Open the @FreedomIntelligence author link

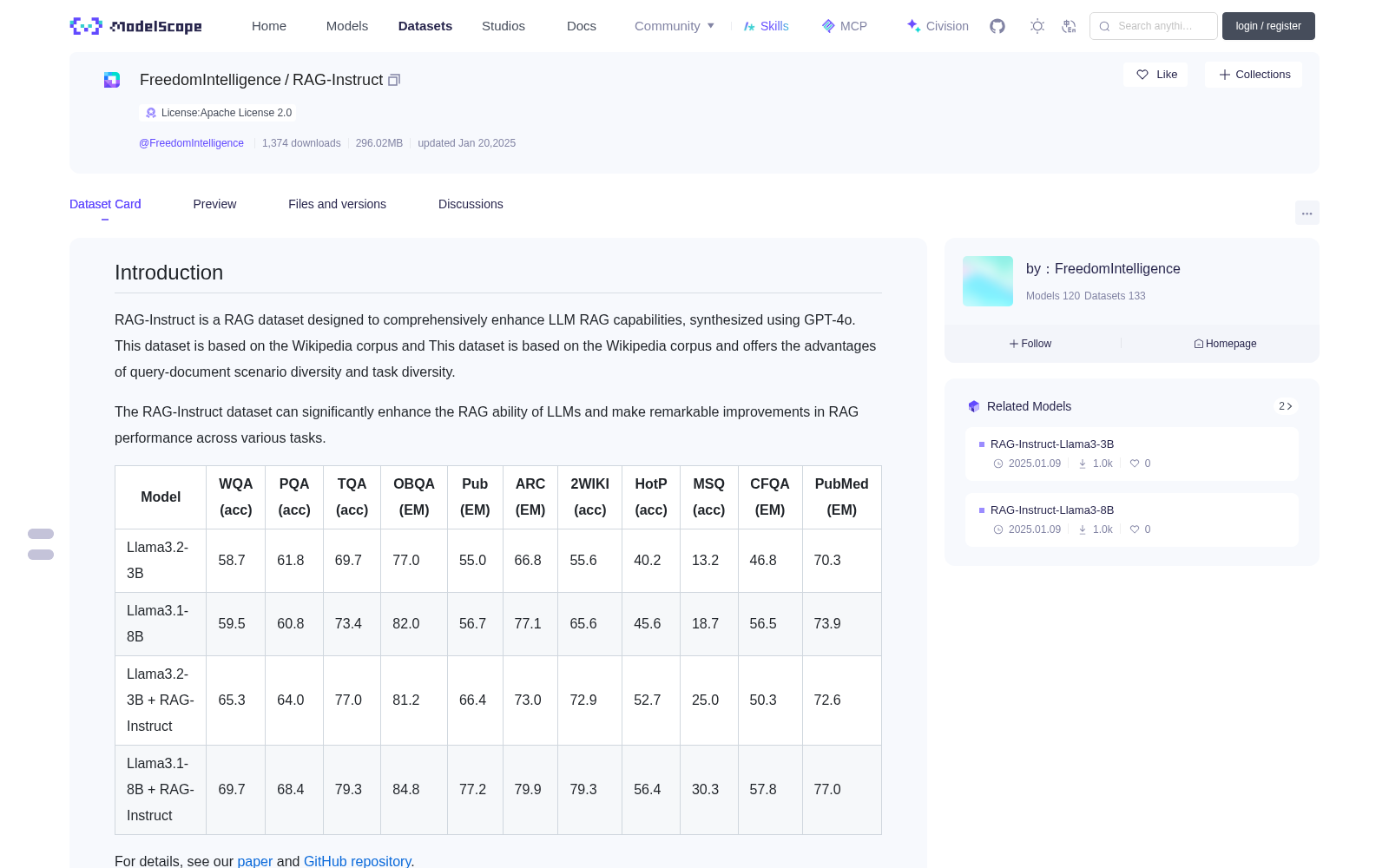click(191, 143)
